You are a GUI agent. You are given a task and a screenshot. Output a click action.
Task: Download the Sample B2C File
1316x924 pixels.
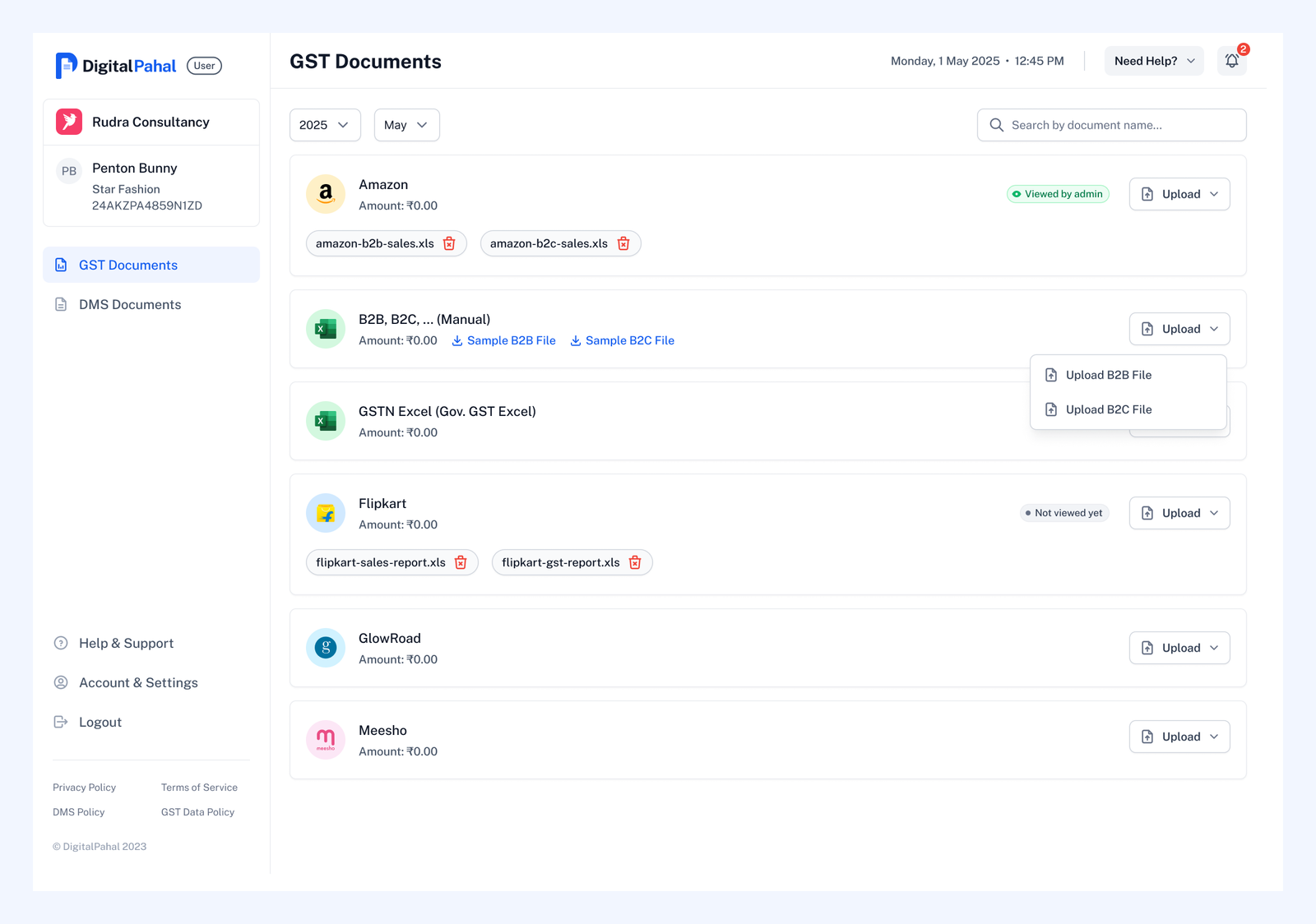pyautogui.click(x=622, y=340)
